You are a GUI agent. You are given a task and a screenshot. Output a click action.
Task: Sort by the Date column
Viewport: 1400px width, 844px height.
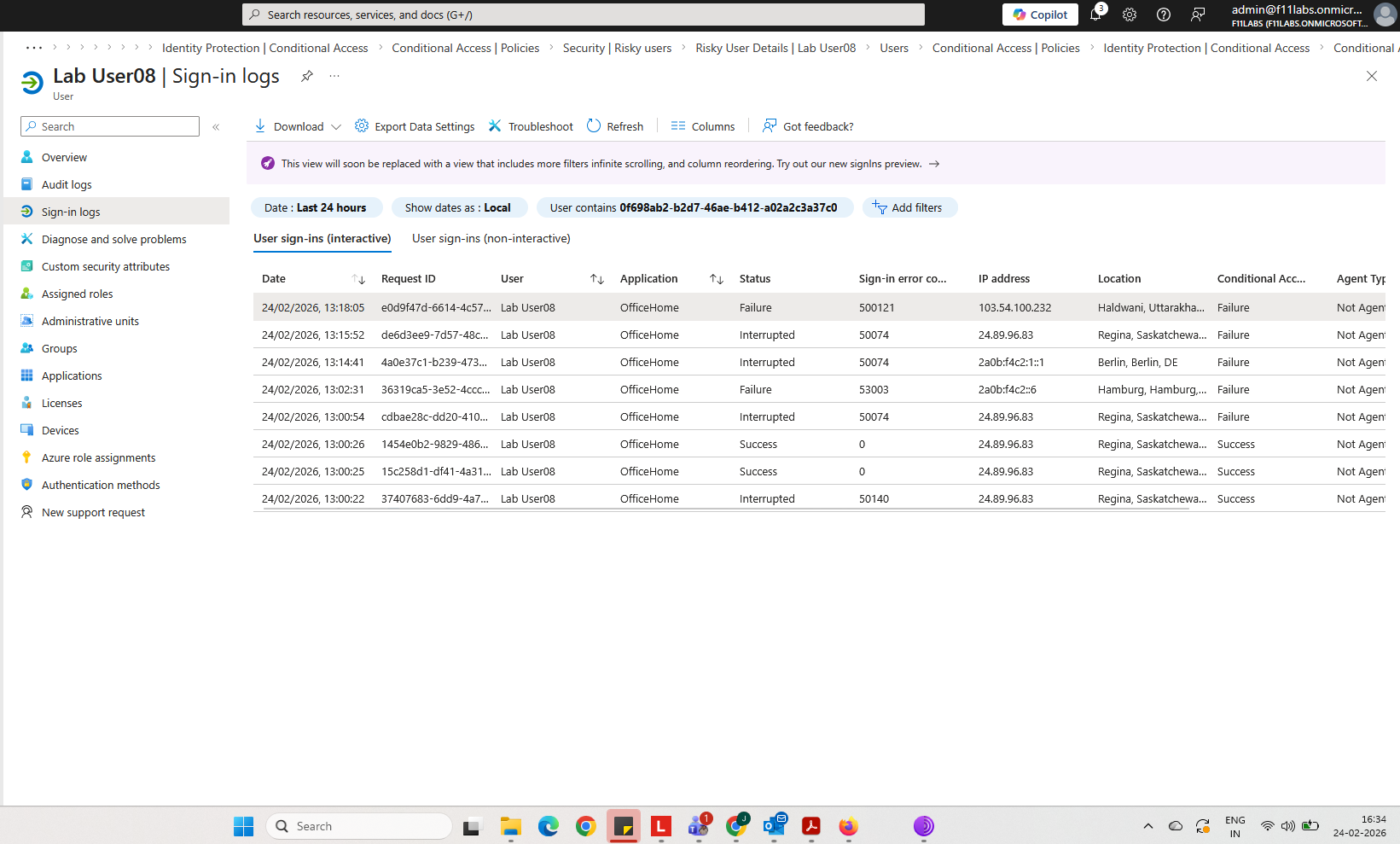coord(358,279)
